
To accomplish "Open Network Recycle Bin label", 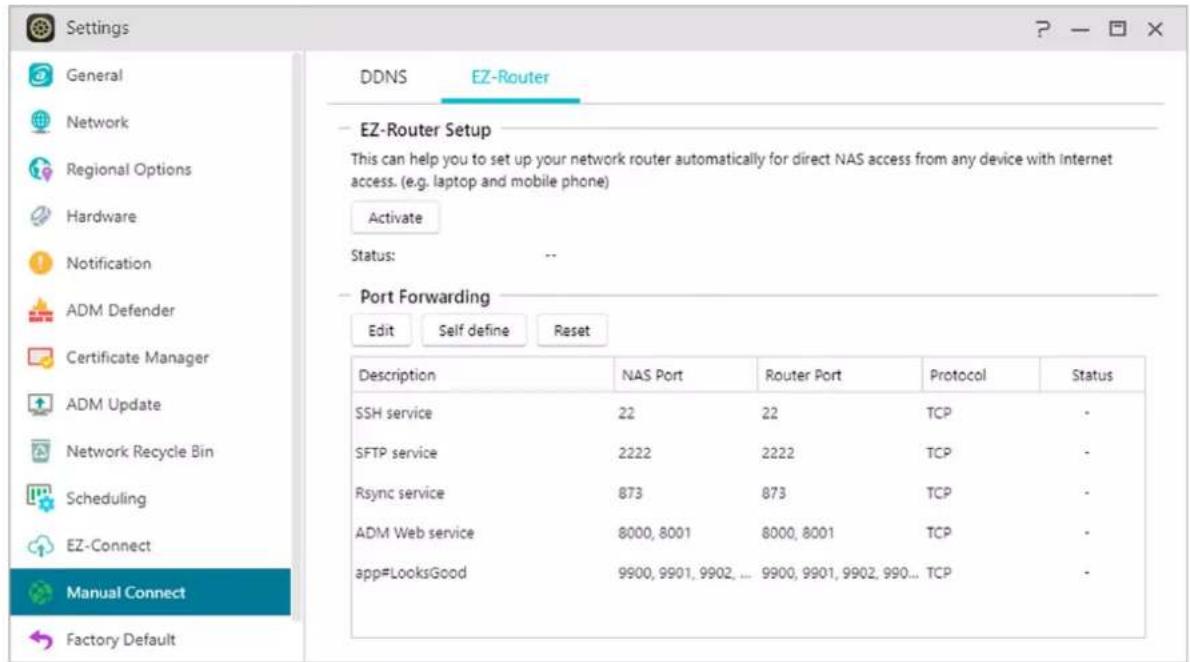I will [140, 452].
